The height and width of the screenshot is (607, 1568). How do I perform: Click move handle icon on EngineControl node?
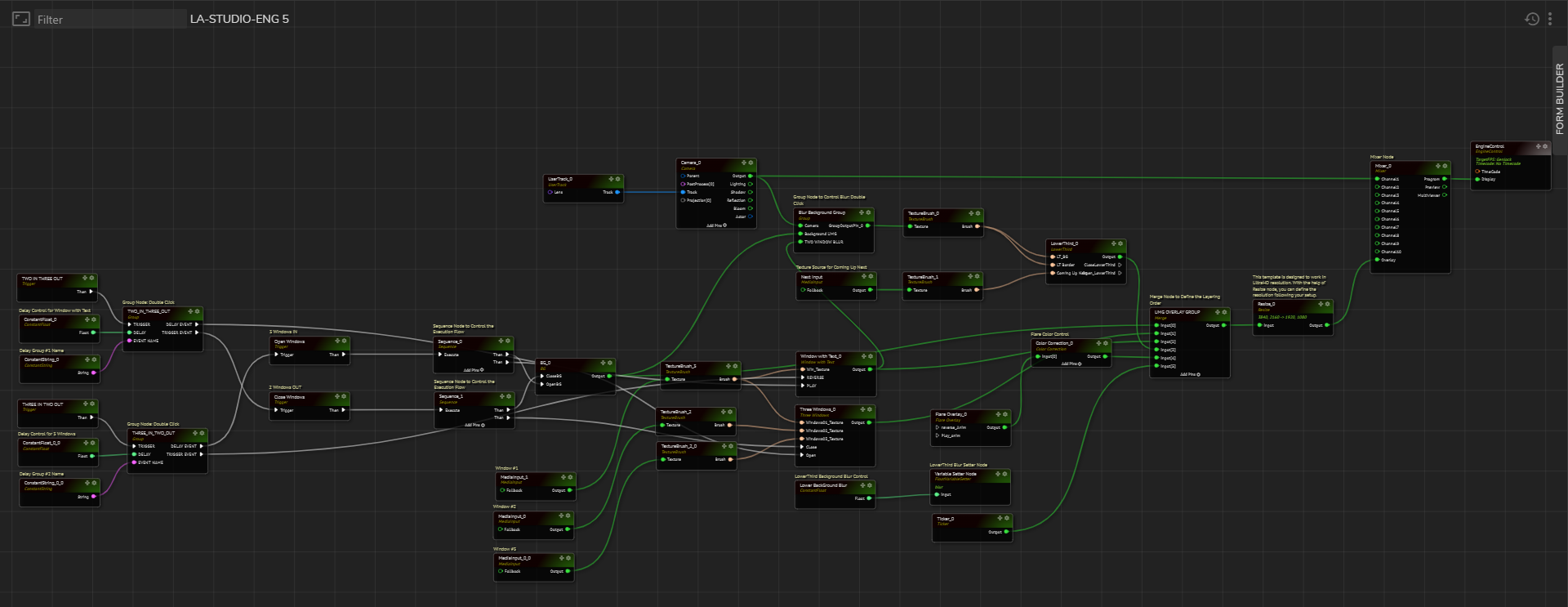pyautogui.click(x=1538, y=147)
